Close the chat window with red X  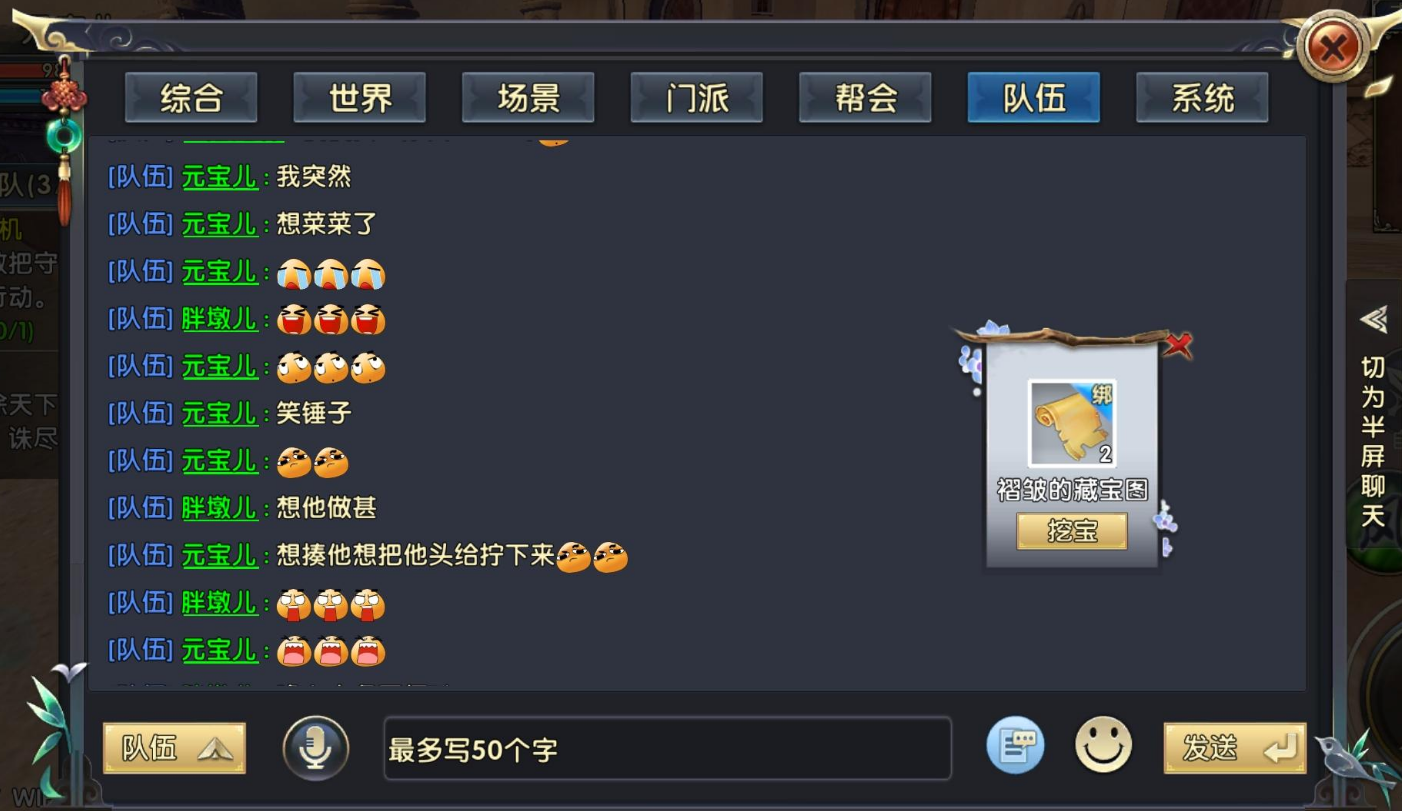(x=1334, y=46)
